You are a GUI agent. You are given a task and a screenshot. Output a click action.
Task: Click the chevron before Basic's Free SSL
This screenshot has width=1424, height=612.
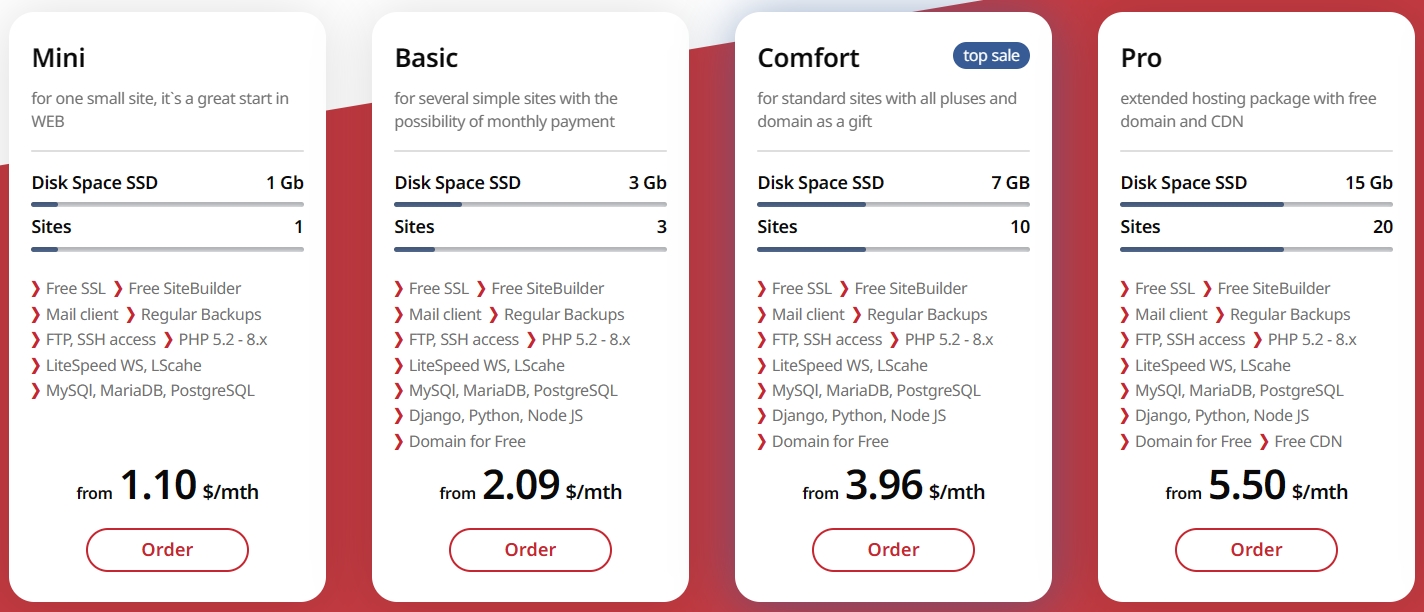(x=399, y=289)
